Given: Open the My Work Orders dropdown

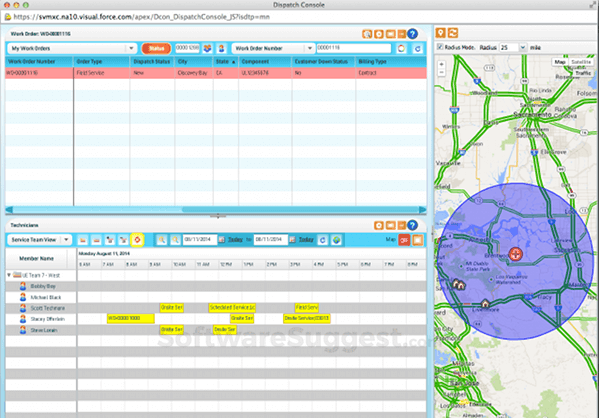Looking at the screenshot, I should click(x=131, y=49).
